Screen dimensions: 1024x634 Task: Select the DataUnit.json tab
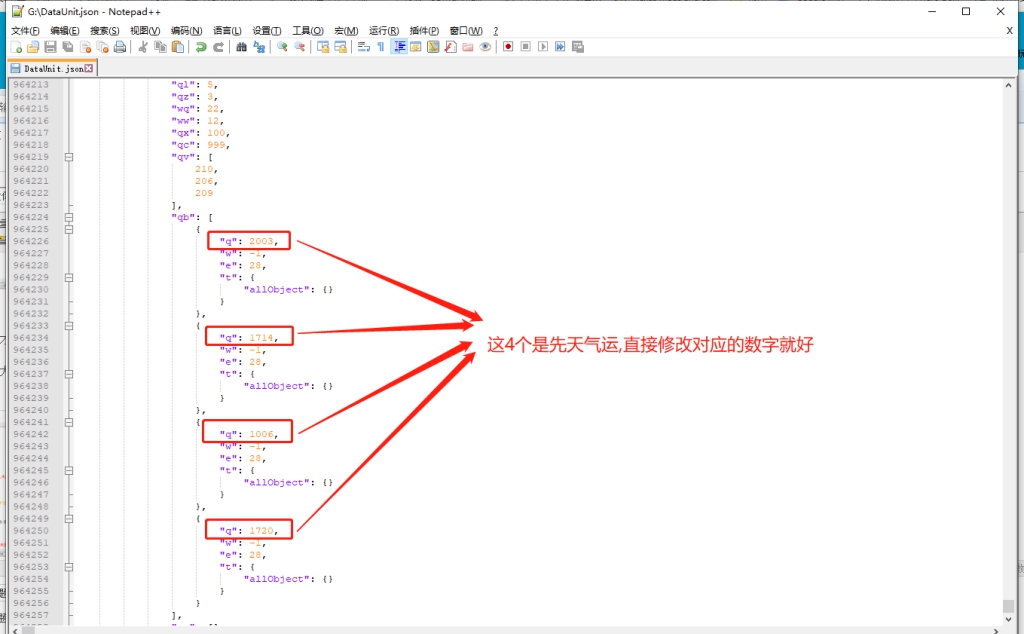[52, 69]
